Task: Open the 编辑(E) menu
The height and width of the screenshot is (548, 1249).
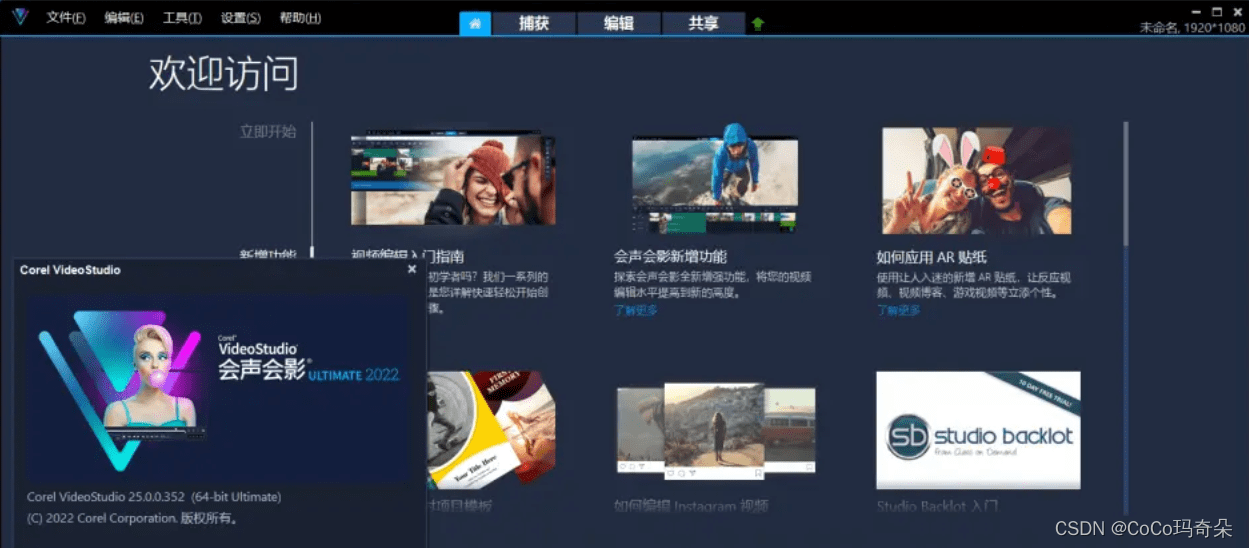Action: [x=124, y=18]
